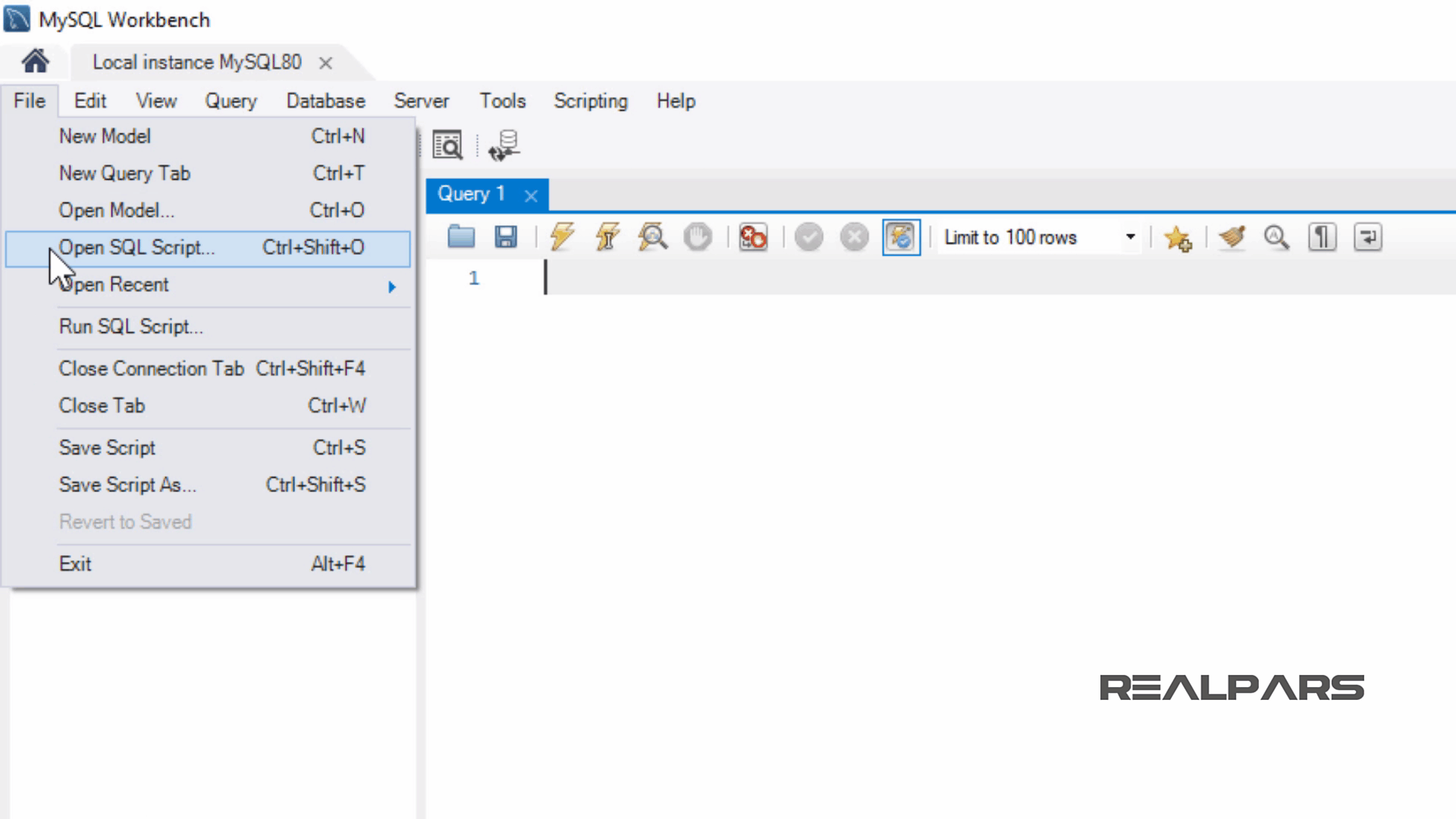Select the add snippet star icon
1456x819 pixels.
click(1178, 237)
